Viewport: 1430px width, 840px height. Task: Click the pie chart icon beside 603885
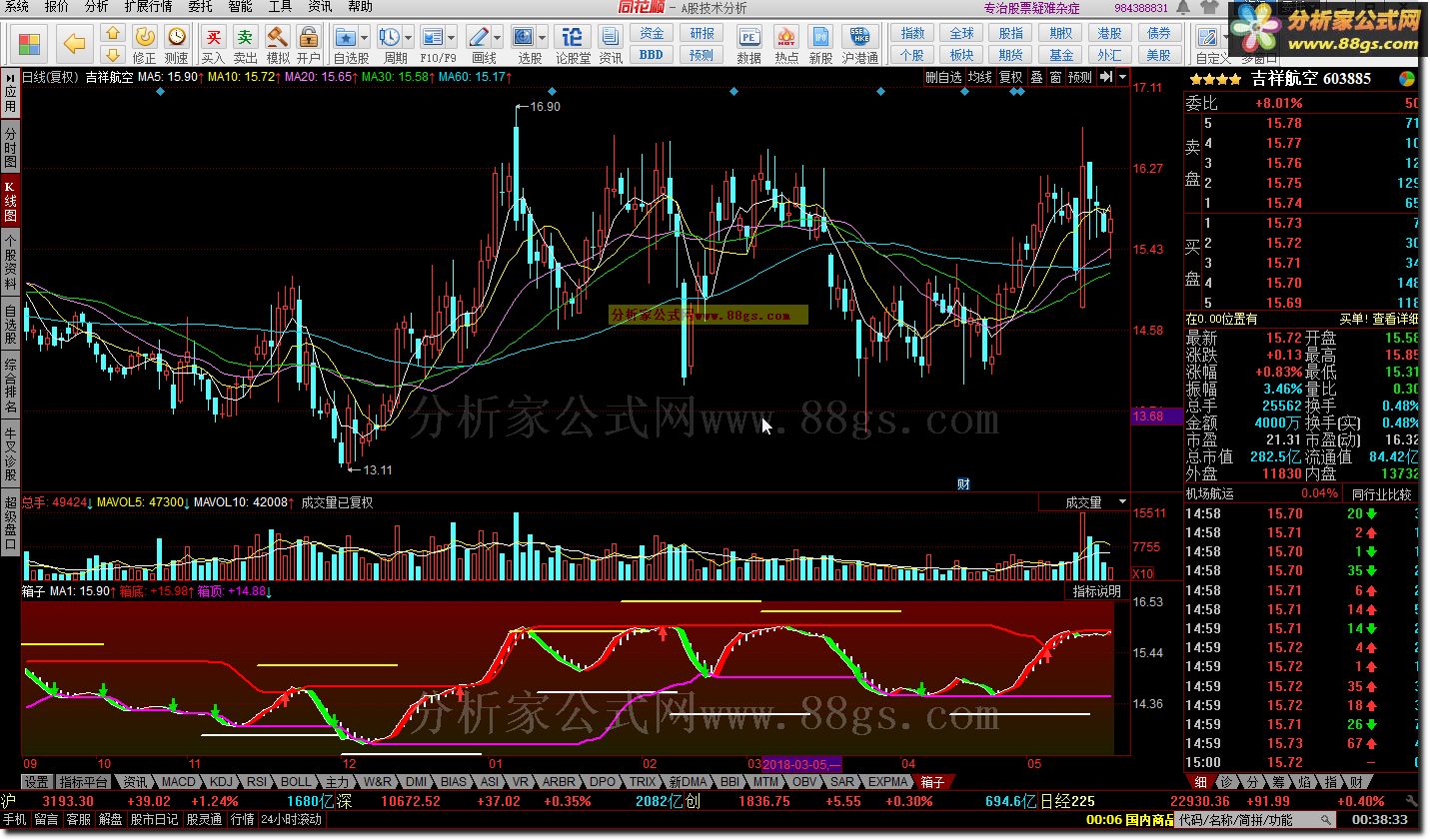click(x=1407, y=78)
